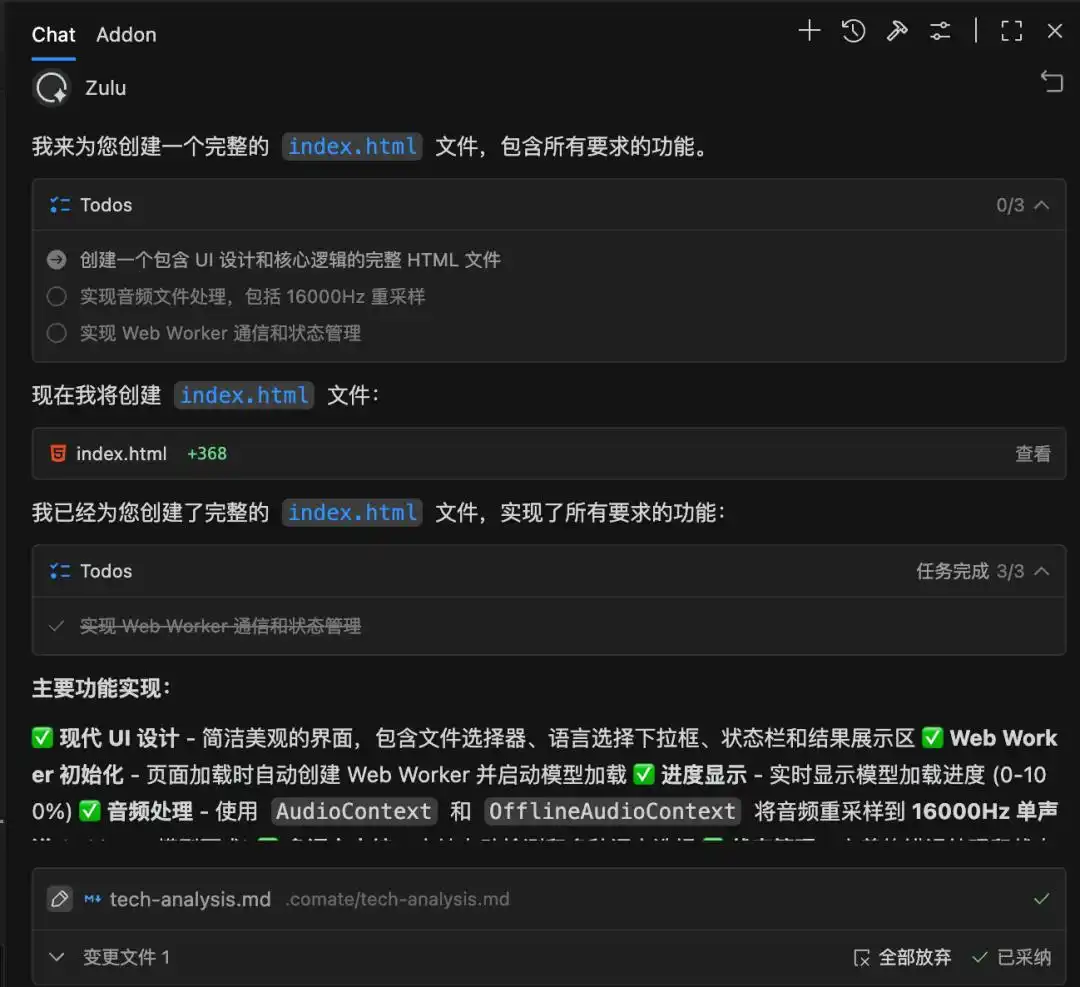Collapse the 变更文件 1 section

point(57,957)
